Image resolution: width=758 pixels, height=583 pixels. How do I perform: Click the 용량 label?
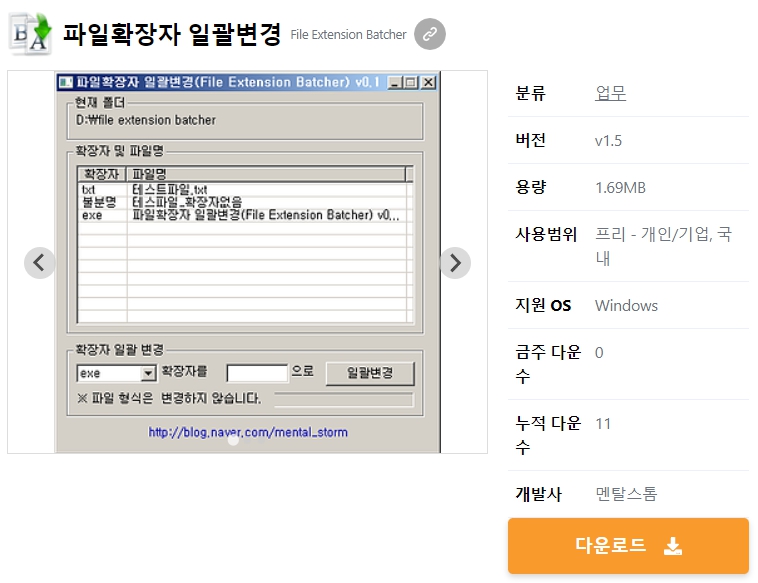(530, 187)
